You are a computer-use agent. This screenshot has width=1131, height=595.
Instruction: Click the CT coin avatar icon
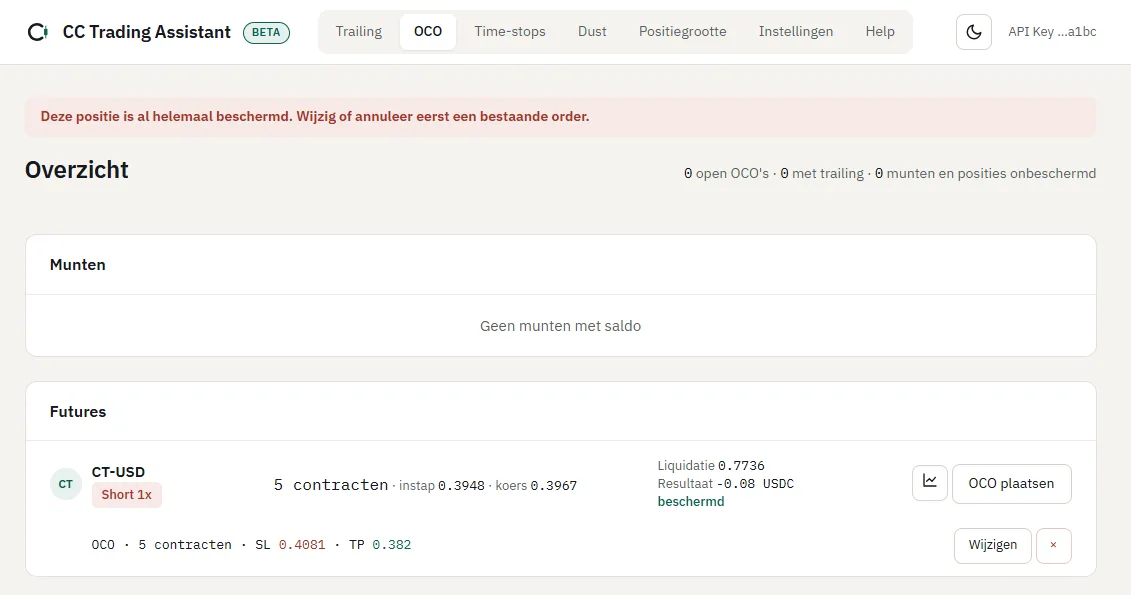click(x=66, y=484)
